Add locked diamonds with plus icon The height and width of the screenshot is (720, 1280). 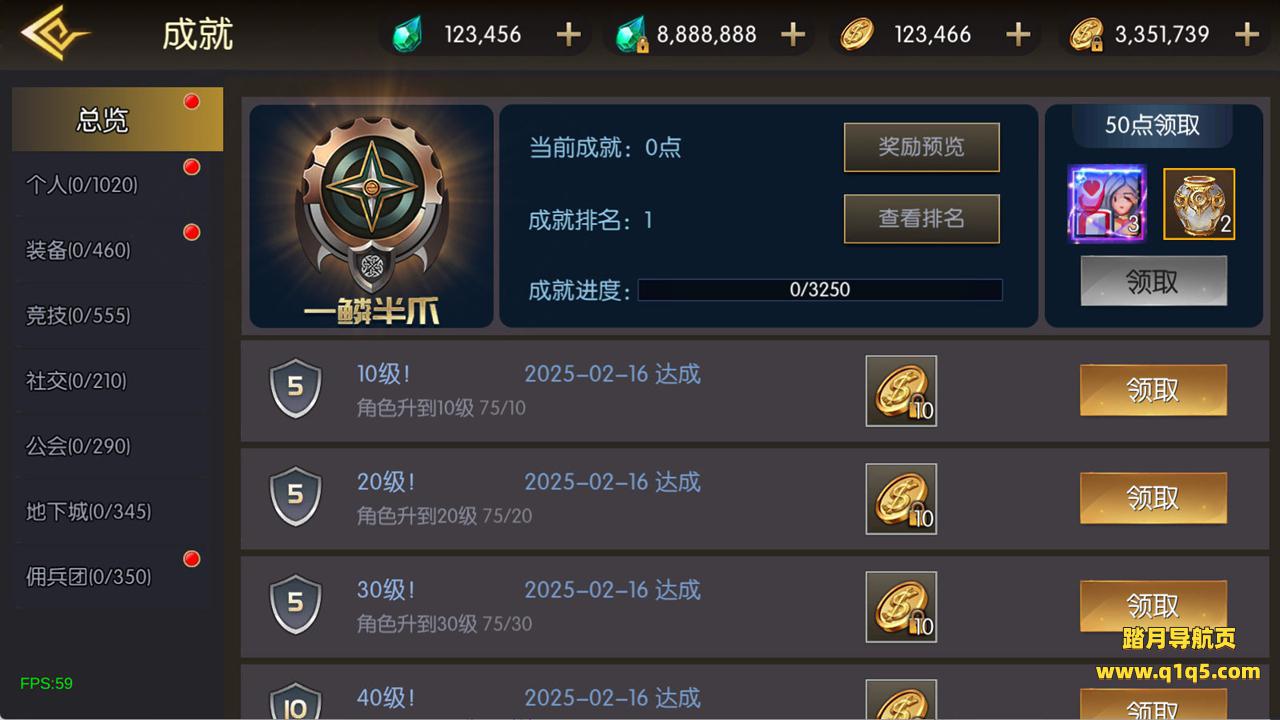click(793, 35)
